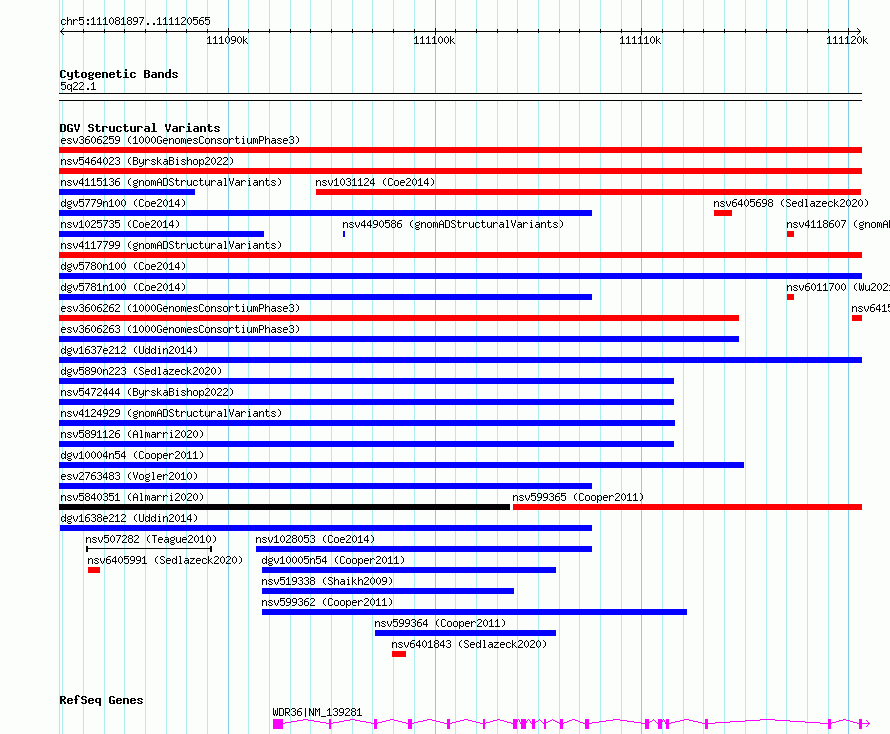The width and height of the screenshot is (890, 734).
Task: Open dgv5779n100 (Coe2014) variant
Action: pyautogui.click(x=123, y=203)
